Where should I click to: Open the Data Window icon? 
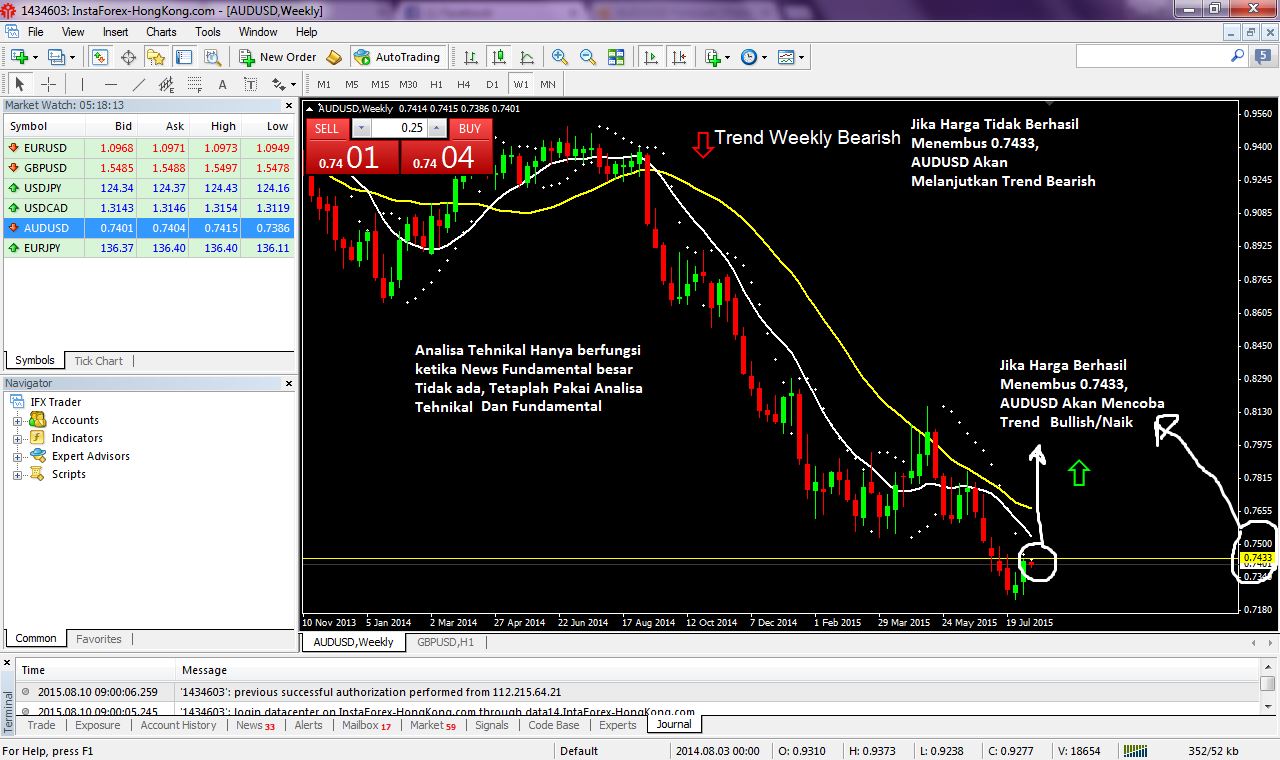[129, 57]
